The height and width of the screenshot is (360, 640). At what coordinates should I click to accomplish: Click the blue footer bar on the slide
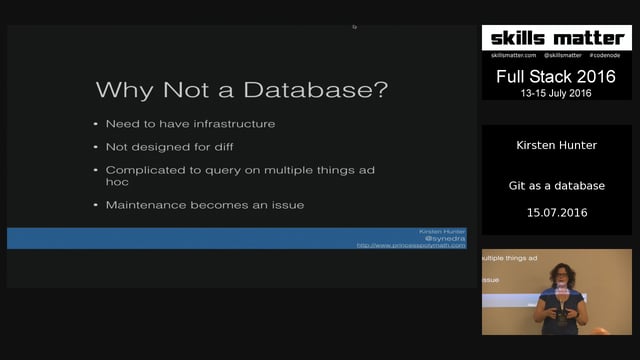coord(237,238)
